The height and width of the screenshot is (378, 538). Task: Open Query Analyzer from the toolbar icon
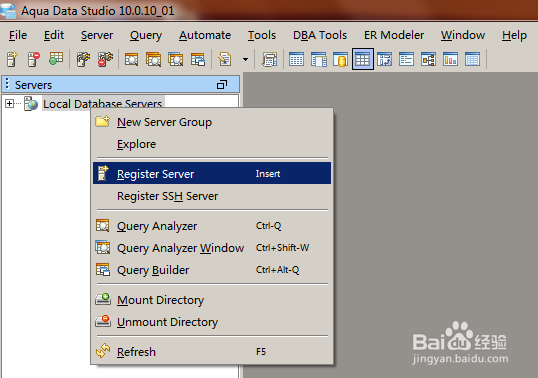131,59
